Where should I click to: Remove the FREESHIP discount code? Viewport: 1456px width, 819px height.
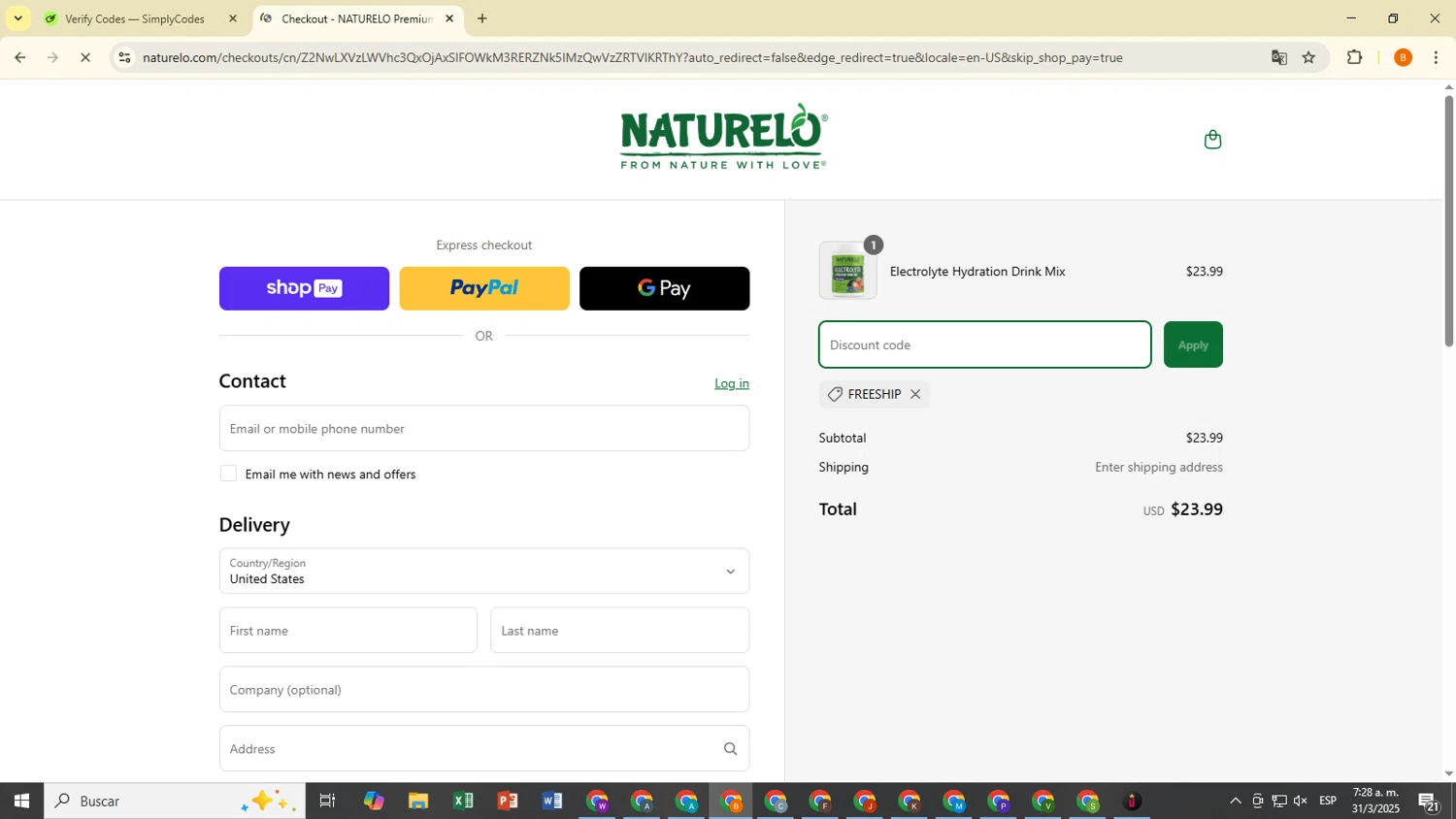tap(914, 394)
